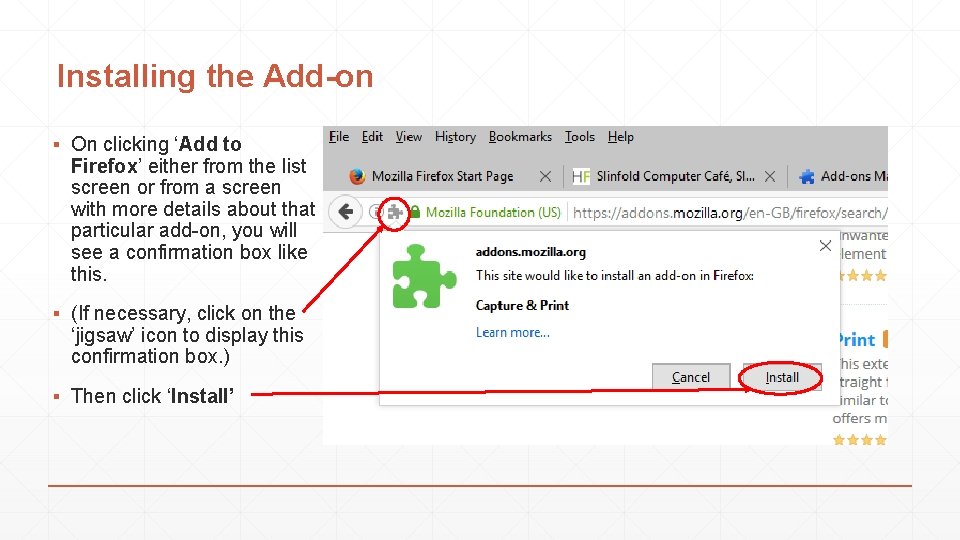The height and width of the screenshot is (540, 960).
Task: Open the Edit menu
Action: click(x=372, y=137)
